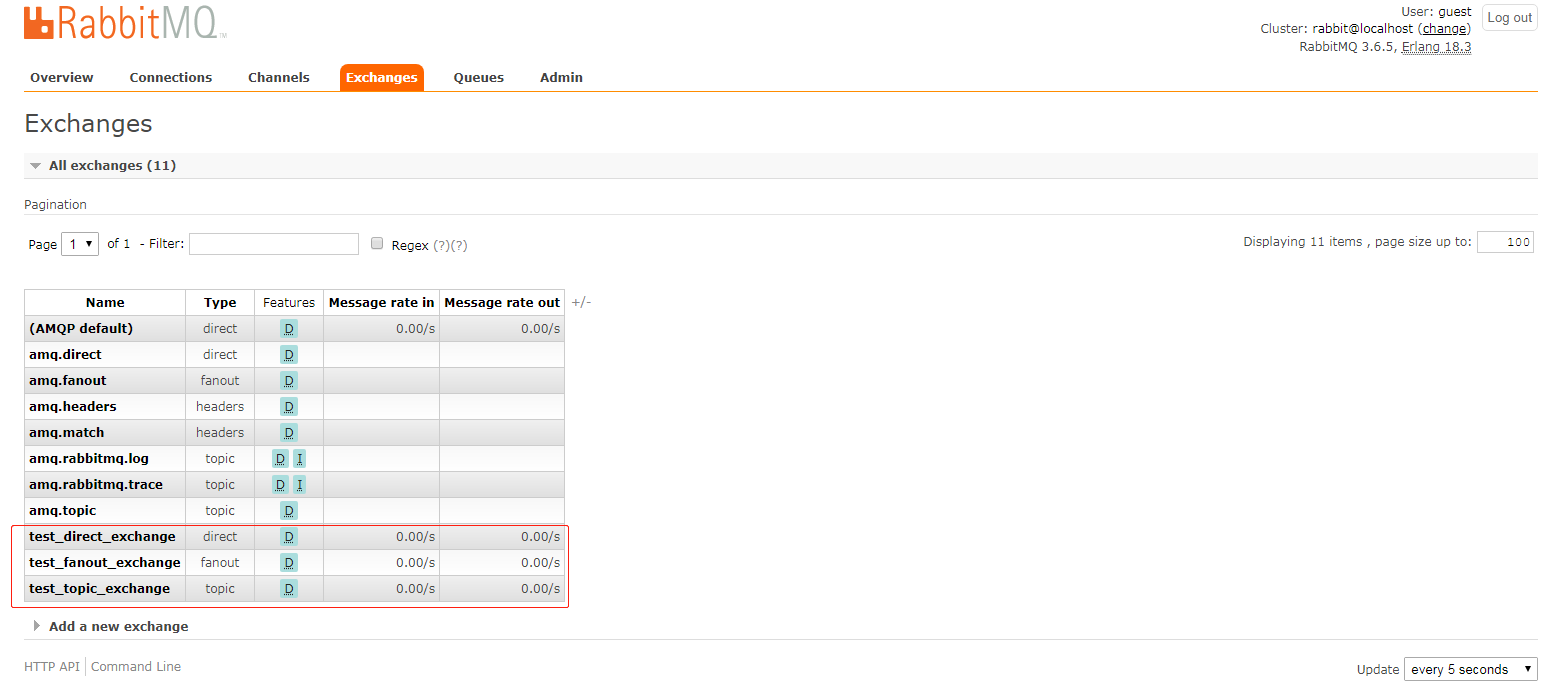The image size is (1558, 695).
Task: Open the amq.direct exchange
Action: 65,355
